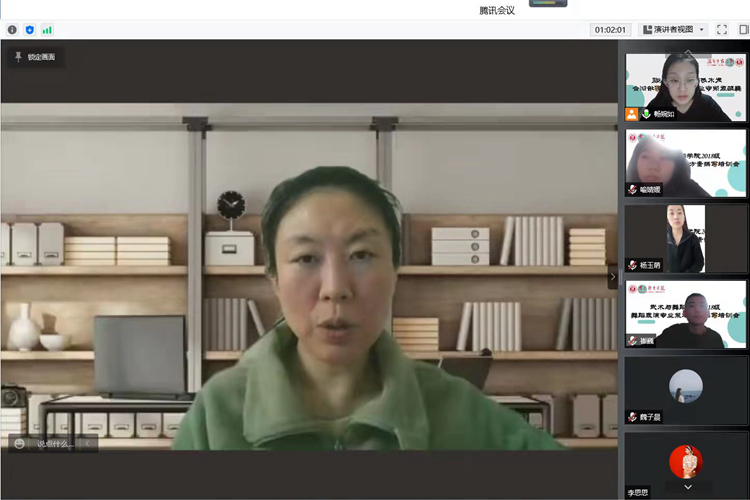
Task: Click the sidebar layout icon at top right
Action: (741, 30)
